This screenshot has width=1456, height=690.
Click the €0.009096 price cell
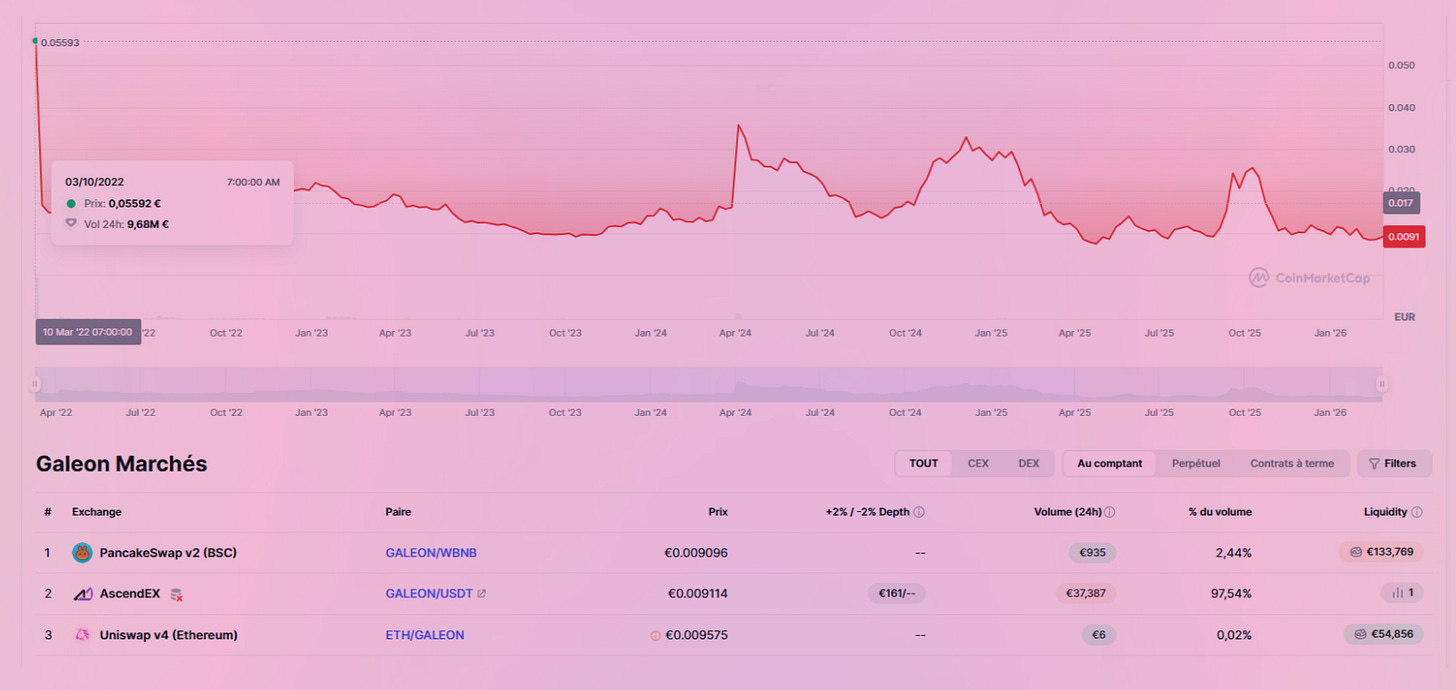696,552
